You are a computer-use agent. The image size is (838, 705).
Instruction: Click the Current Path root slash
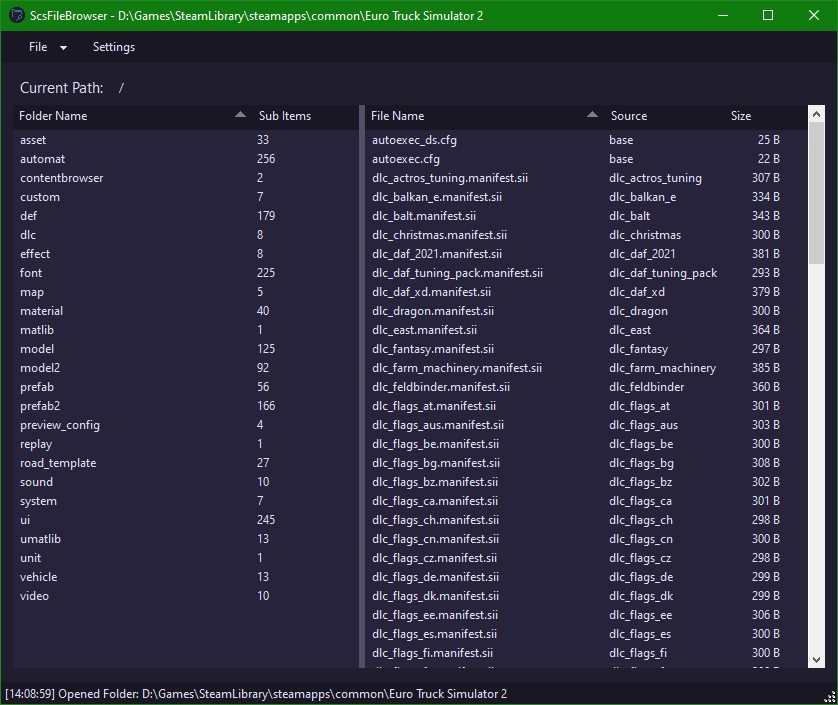[x=121, y=88]
